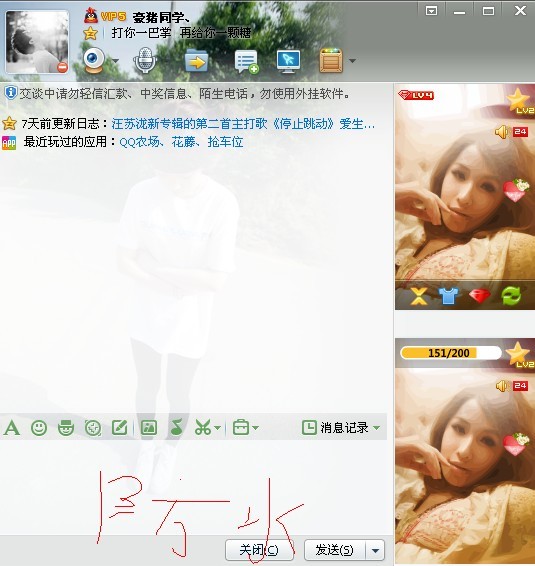Click the signature 打你一巴掌 再给你一颗糖
This screenshot has width=535, height=566.
coord(181,33)
